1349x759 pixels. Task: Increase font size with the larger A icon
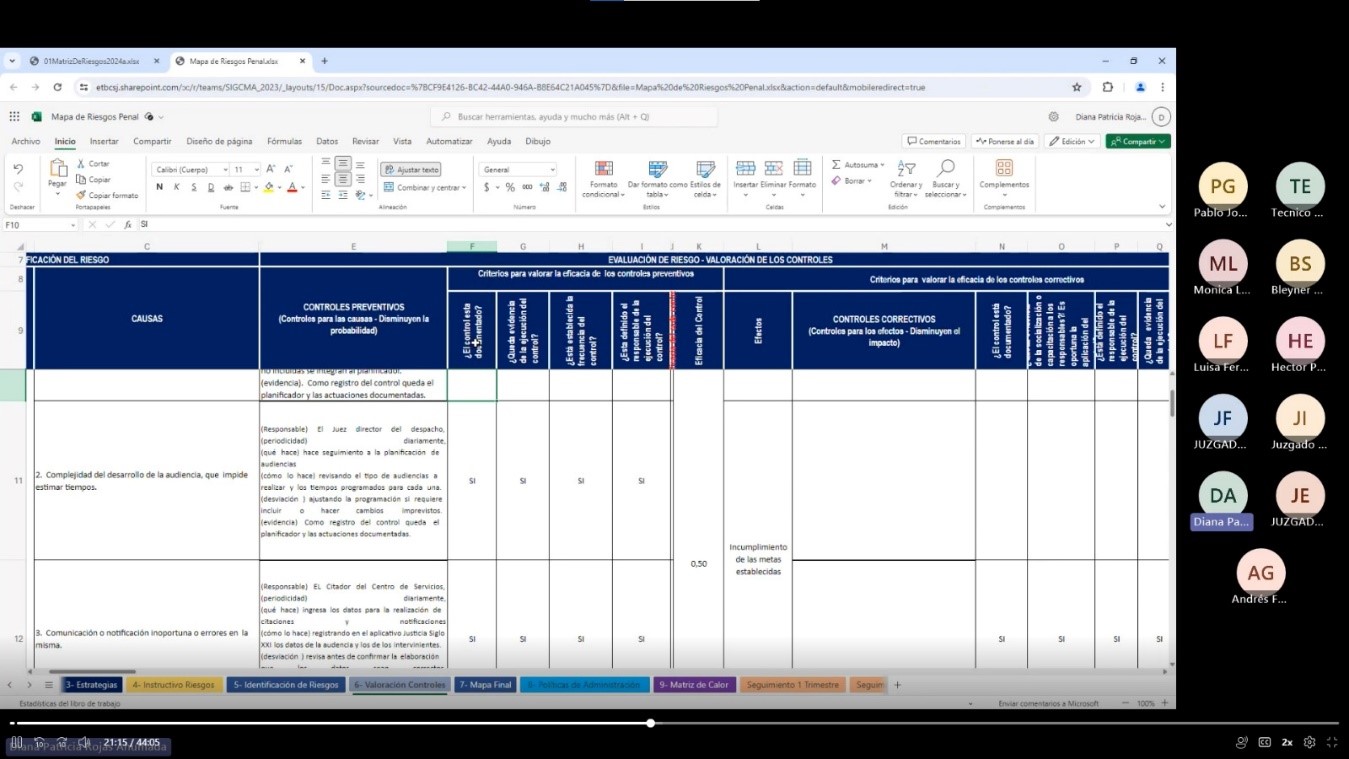[x=272, y=169]
